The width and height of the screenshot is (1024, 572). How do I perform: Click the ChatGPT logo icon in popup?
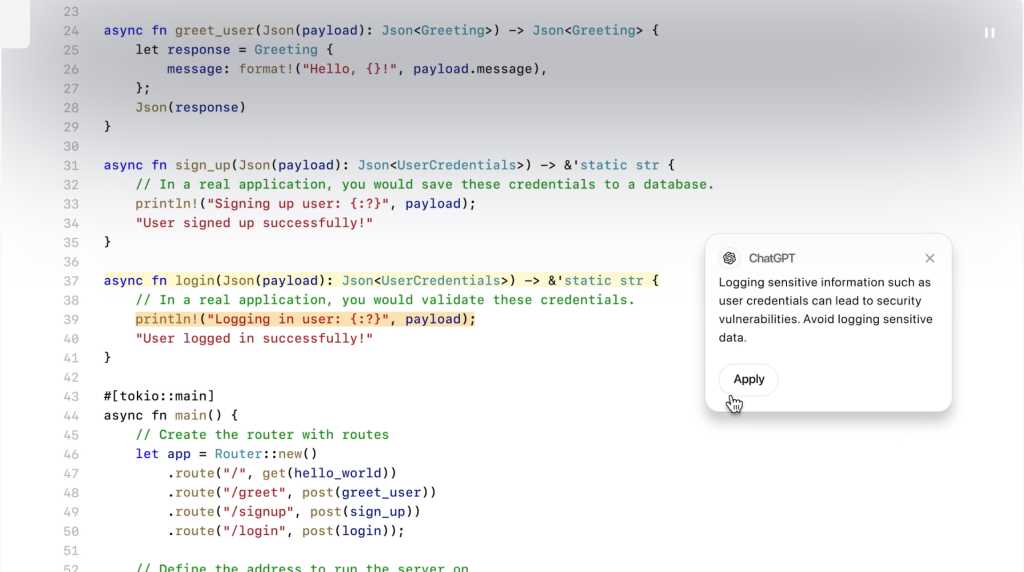coord(729,258)
